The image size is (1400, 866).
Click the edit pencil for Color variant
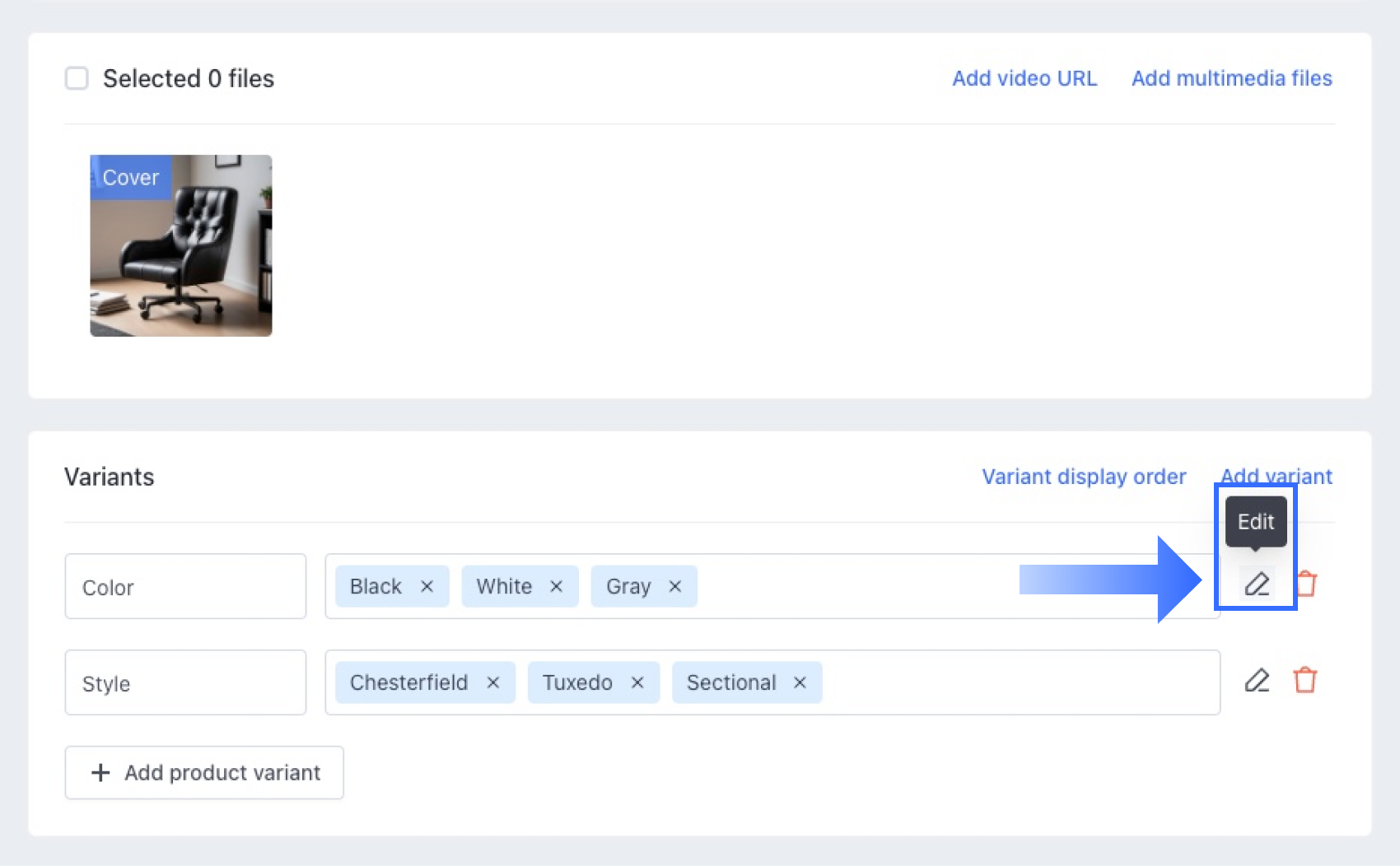[x=1257, y=584]
